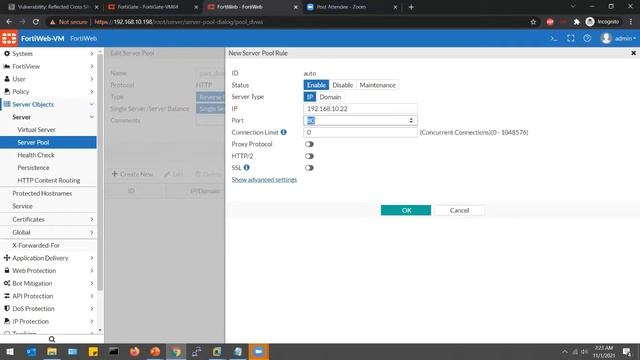
Task: Set Status to Disable
Action: [342, 85]
